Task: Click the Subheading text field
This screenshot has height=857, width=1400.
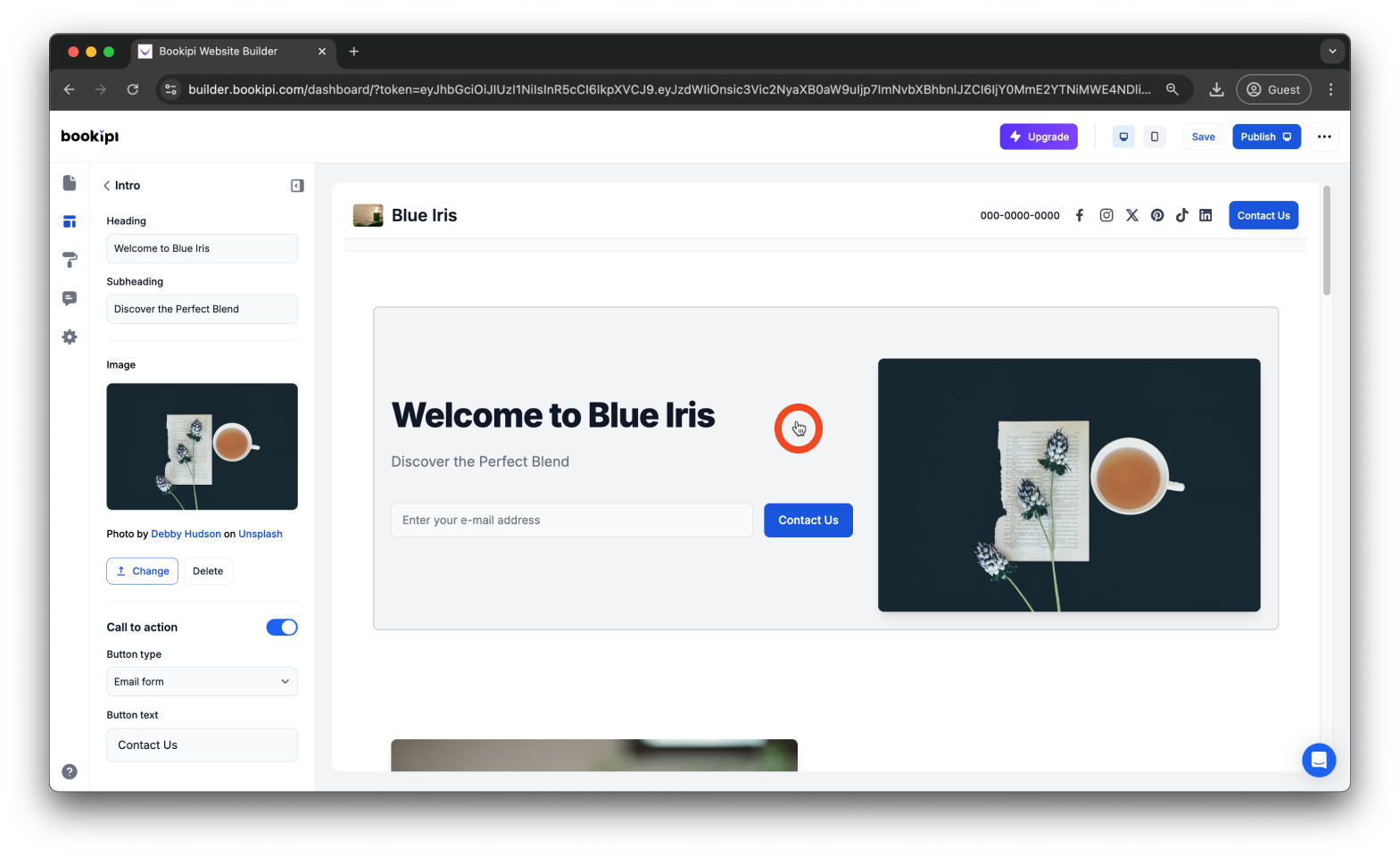Action: (202, 309)
